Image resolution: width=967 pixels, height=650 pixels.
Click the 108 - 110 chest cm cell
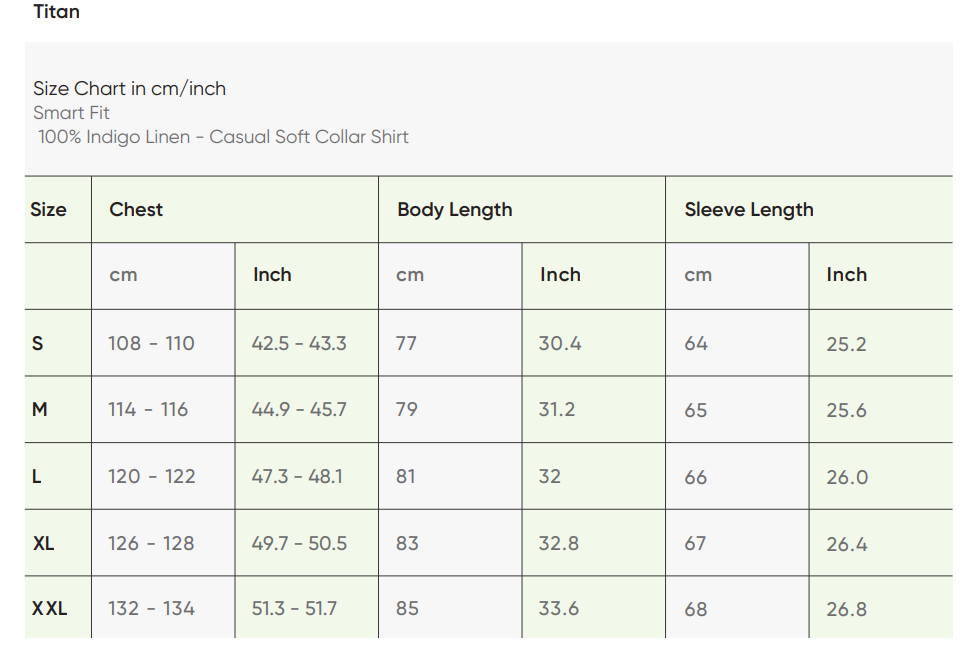tap(151, 343)
